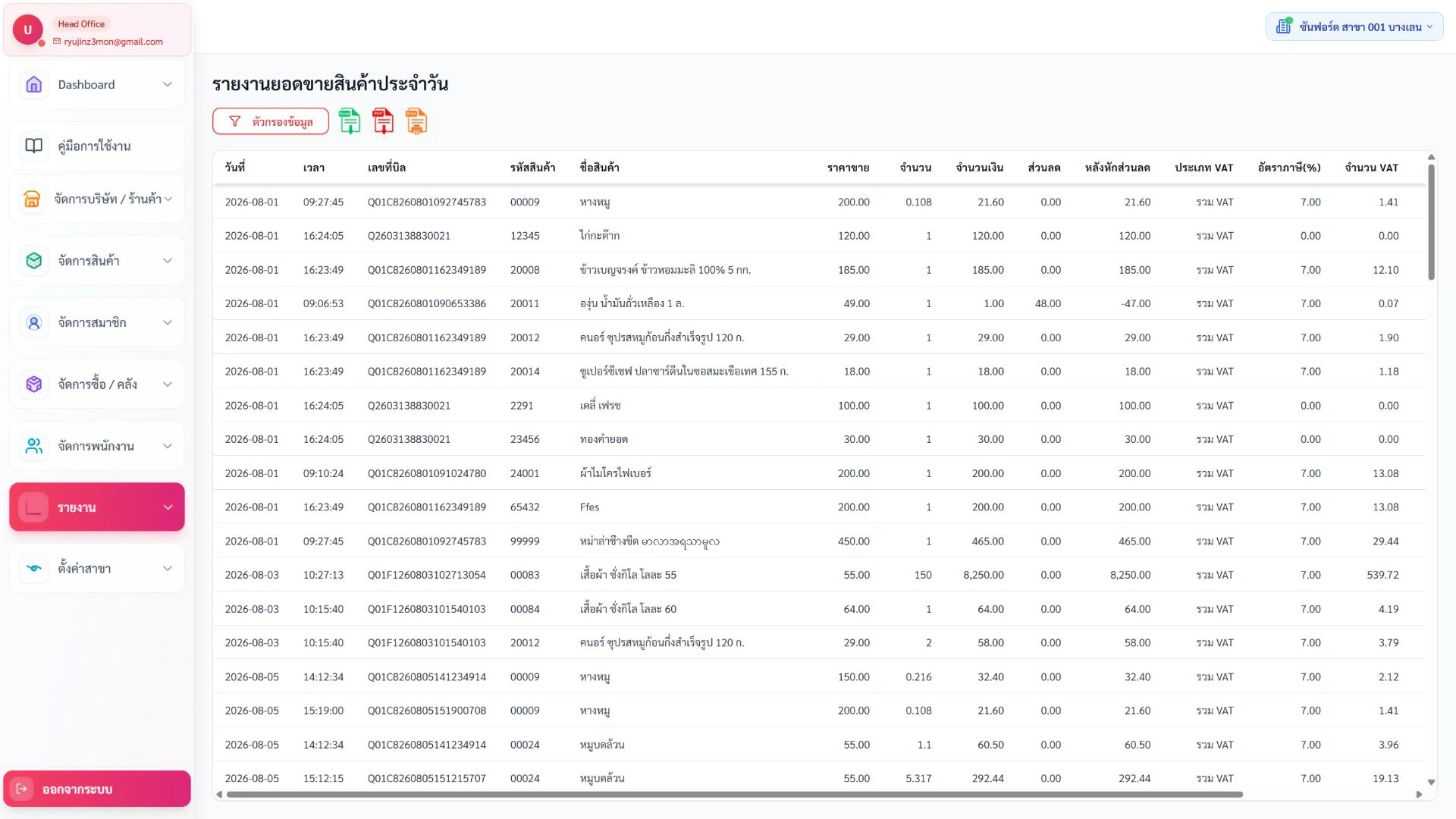1456x819 pixels.
Task: Click the user manual book icon
Action: 34,146
